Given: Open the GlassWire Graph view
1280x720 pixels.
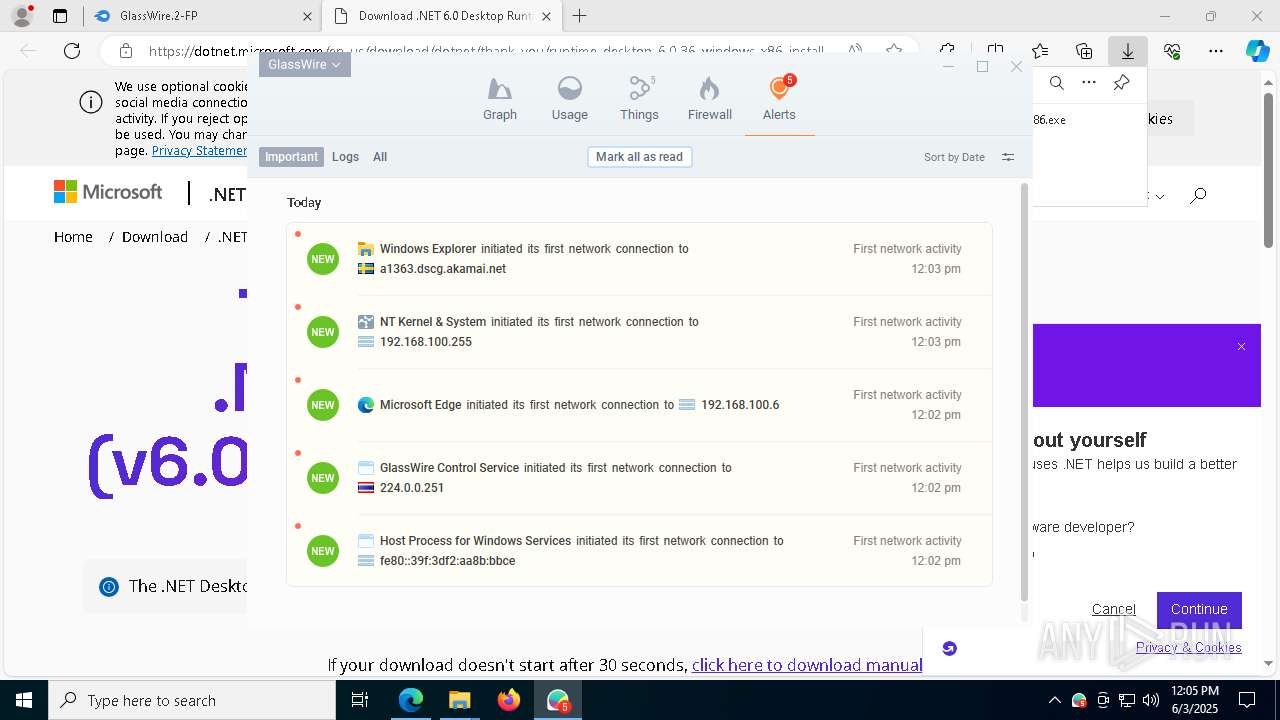Looking at the screenshot, I should point(500,99).
